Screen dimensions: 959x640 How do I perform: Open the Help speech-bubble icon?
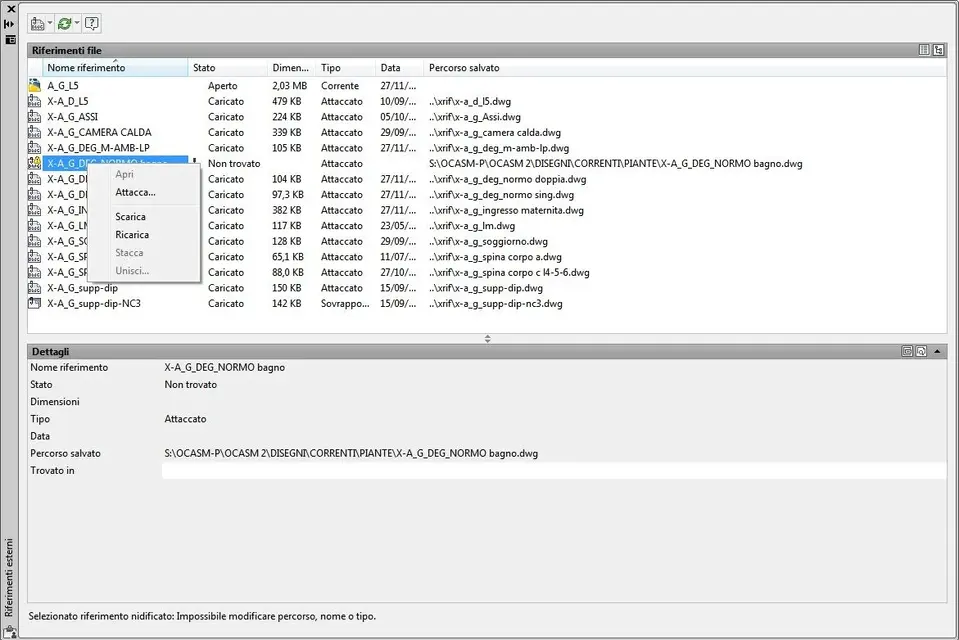coord(91,24)
